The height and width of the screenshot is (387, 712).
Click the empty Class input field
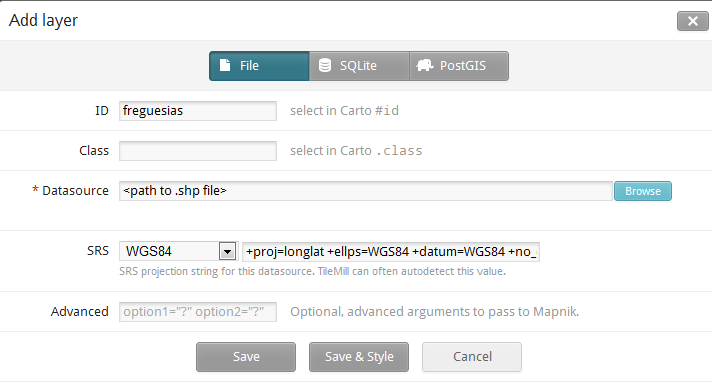[x=198, y=151]
